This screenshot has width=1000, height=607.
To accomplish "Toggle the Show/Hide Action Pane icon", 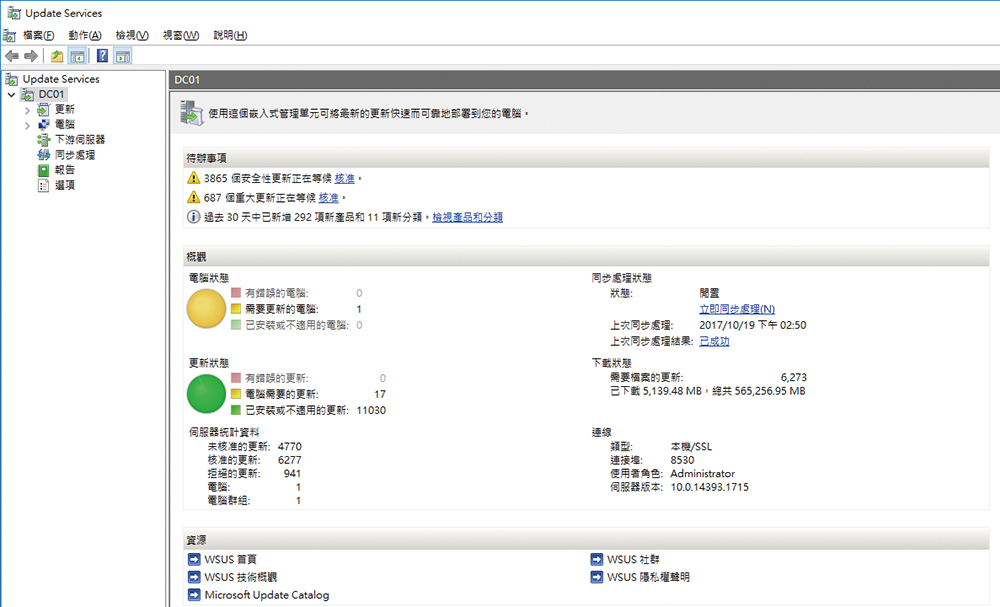I will 122,56.
